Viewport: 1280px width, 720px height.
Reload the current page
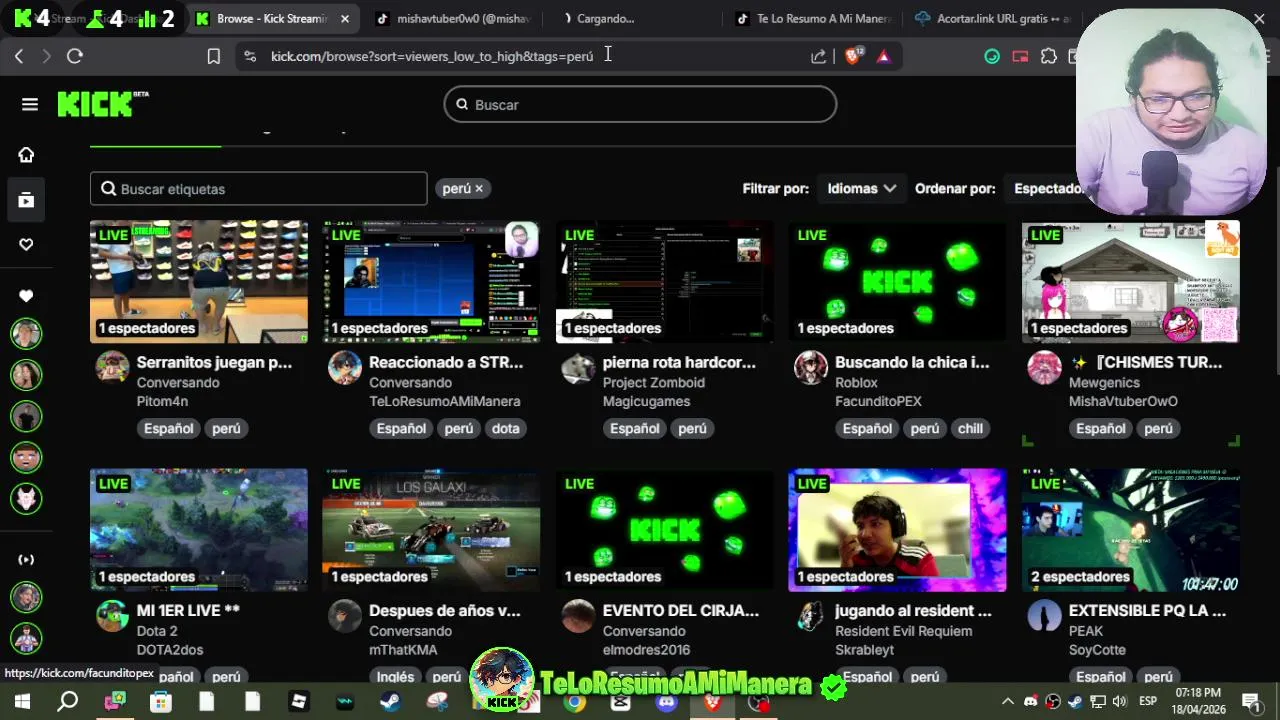tap(75, 56)
